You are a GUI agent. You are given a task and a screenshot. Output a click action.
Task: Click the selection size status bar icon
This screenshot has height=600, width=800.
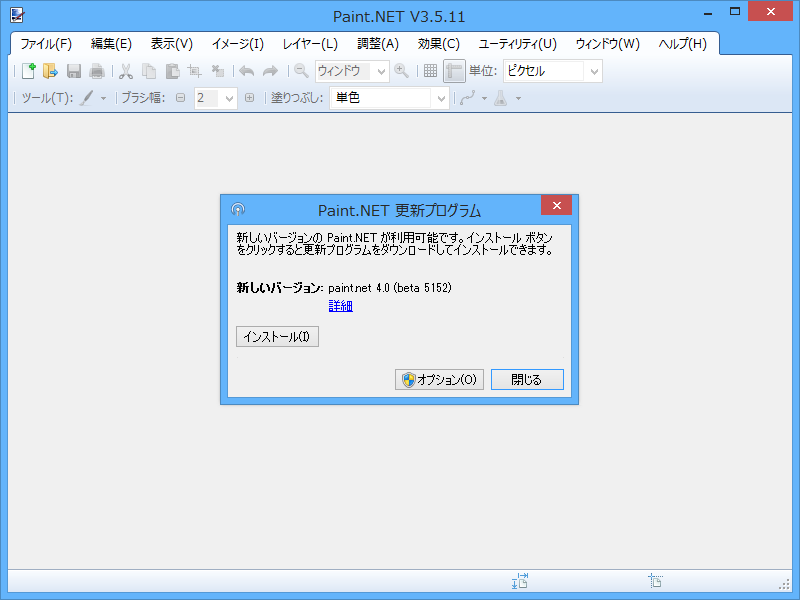520,581
